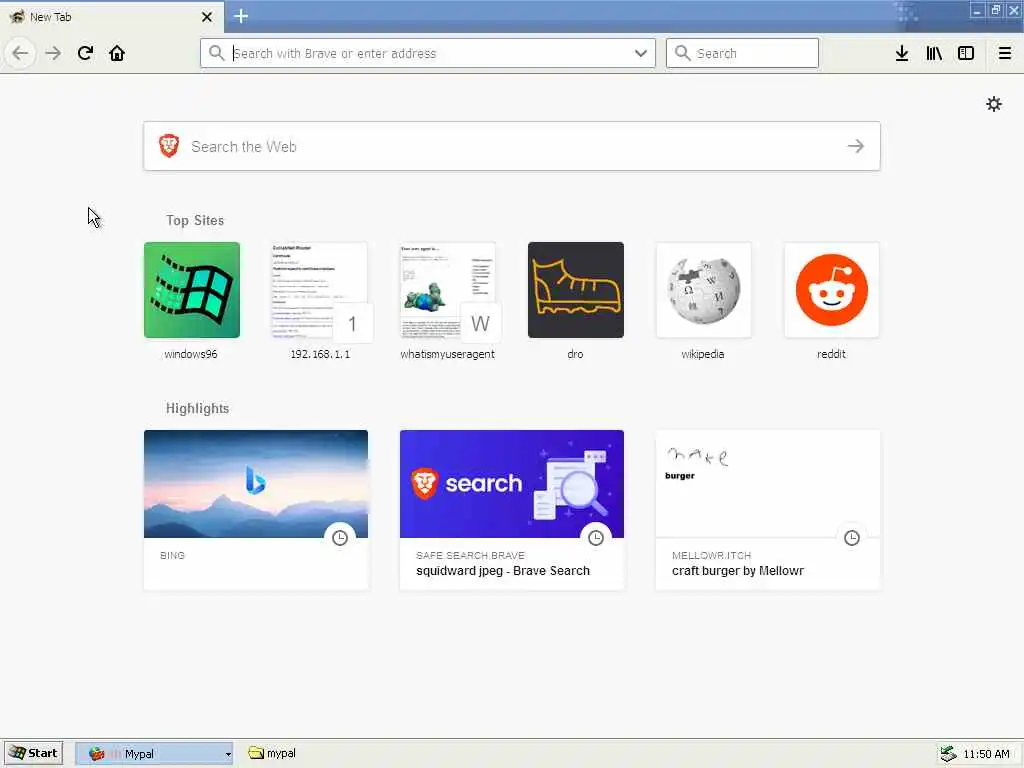The width and height of the screenshot is (1024, 768).
Task: Click the clock icon on craft burger card
Action: click(852, 537)
